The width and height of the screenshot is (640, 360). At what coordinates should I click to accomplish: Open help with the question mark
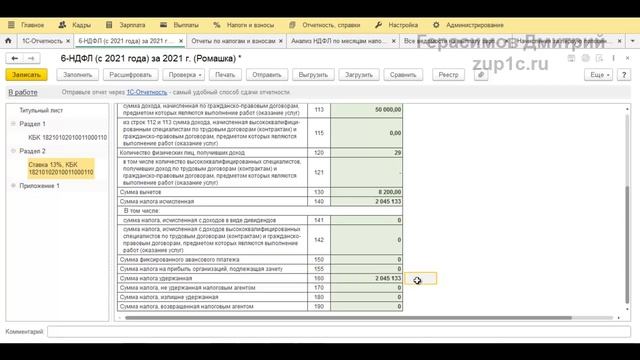pos(624,75)
